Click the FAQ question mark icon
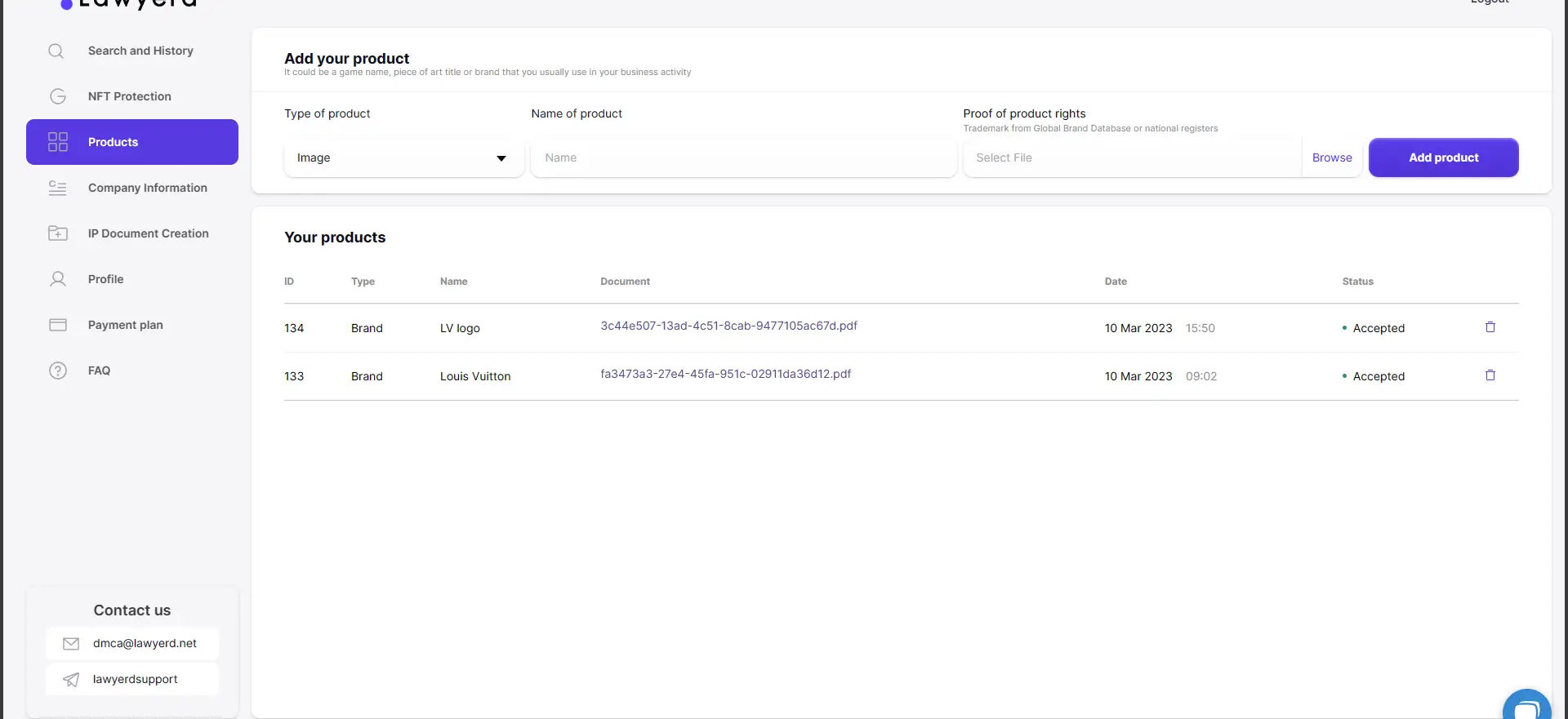The width and height of the screenshot is (1568, 719). [x=58, y=371]
